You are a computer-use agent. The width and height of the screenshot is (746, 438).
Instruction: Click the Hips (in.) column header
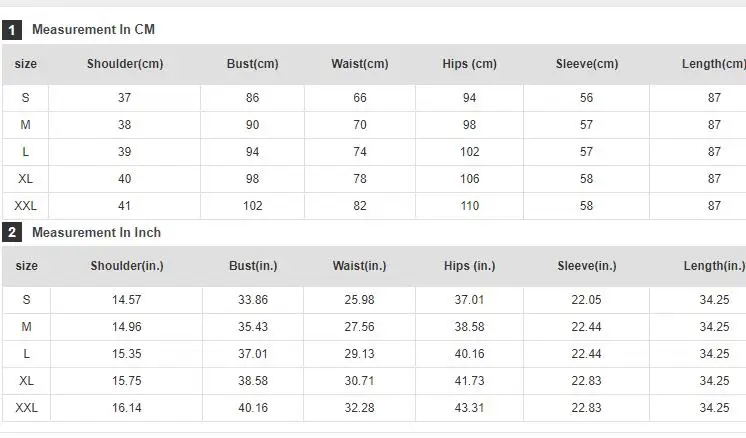coord(470,266)
